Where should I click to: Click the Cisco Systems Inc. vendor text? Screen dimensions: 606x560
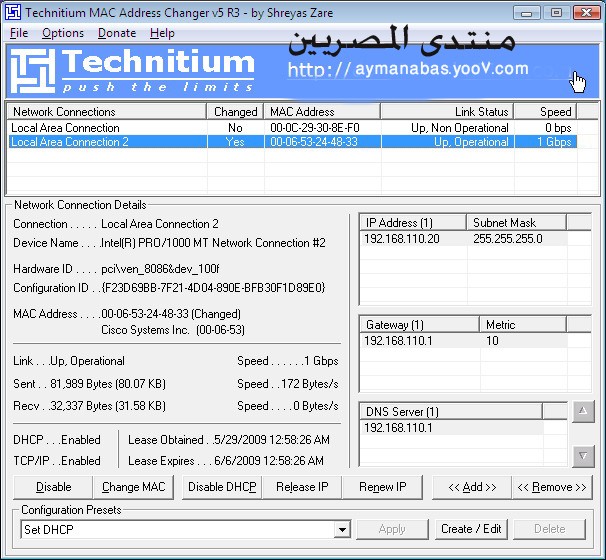[x=145, y=330]
